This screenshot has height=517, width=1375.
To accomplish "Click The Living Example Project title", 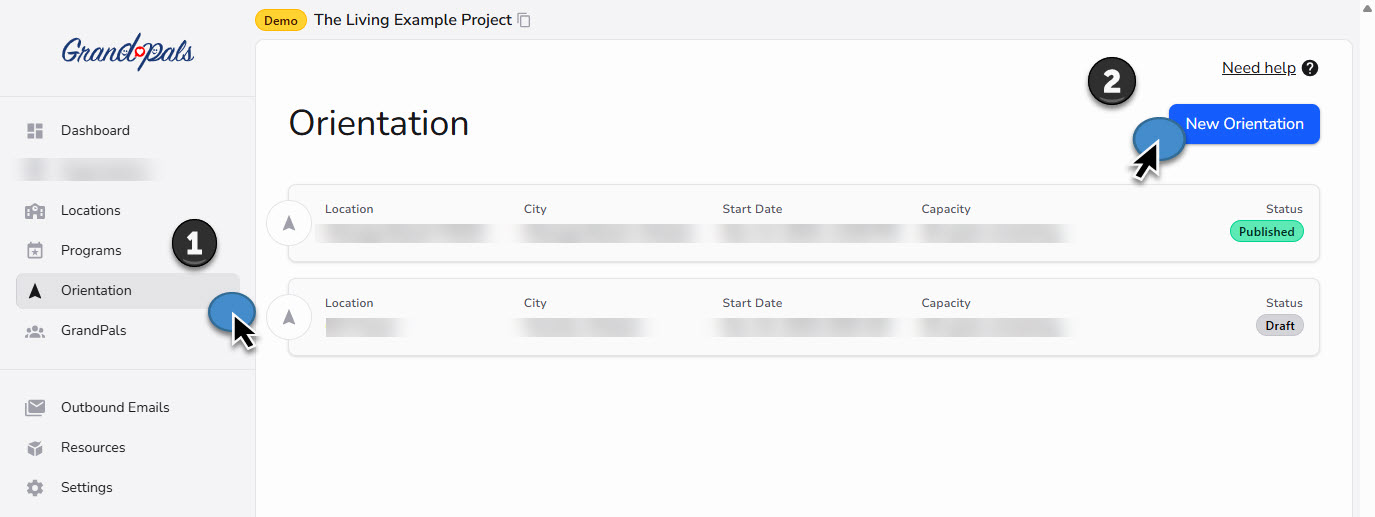I will (x=413, y=20).
